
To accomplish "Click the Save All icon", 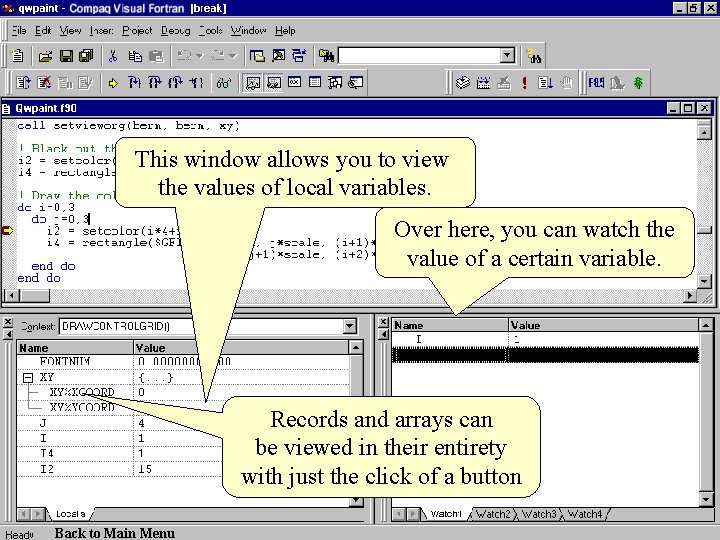I will point(86,56).
